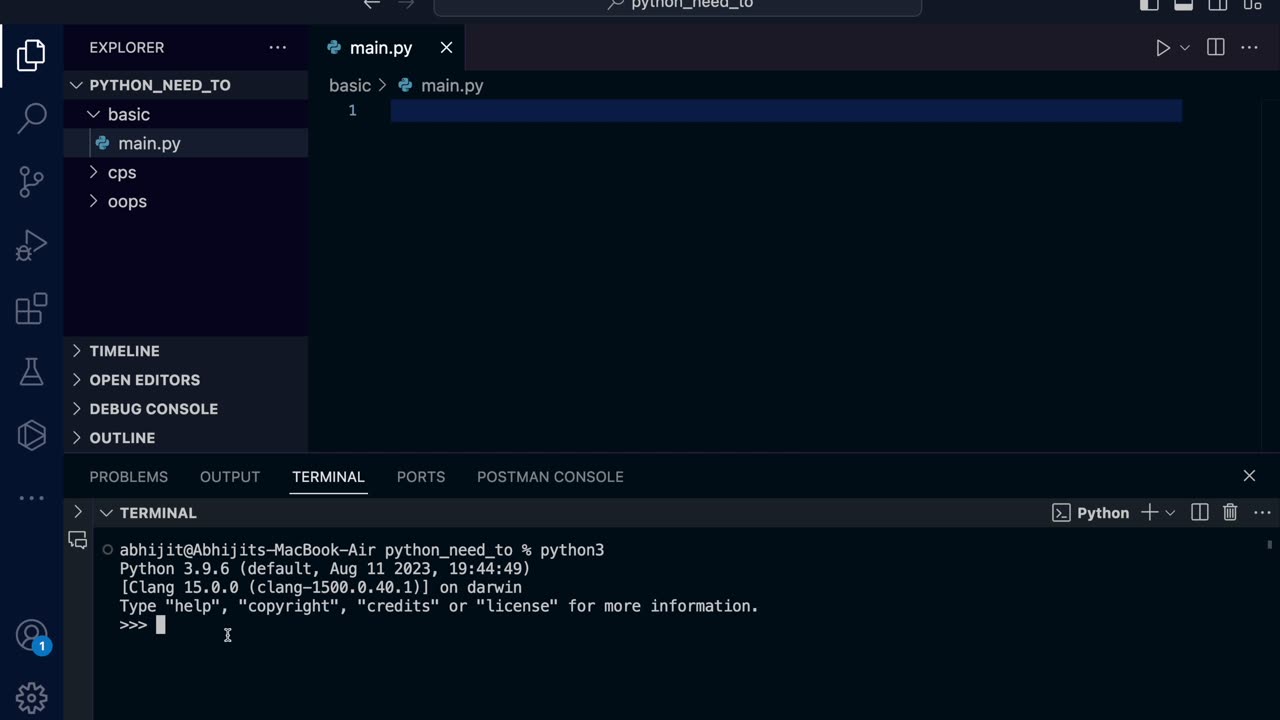This screenshot has height=720, width=1280.
Task: Switch to the PROBLEMS panel tab
Action: tap(129, 477)
